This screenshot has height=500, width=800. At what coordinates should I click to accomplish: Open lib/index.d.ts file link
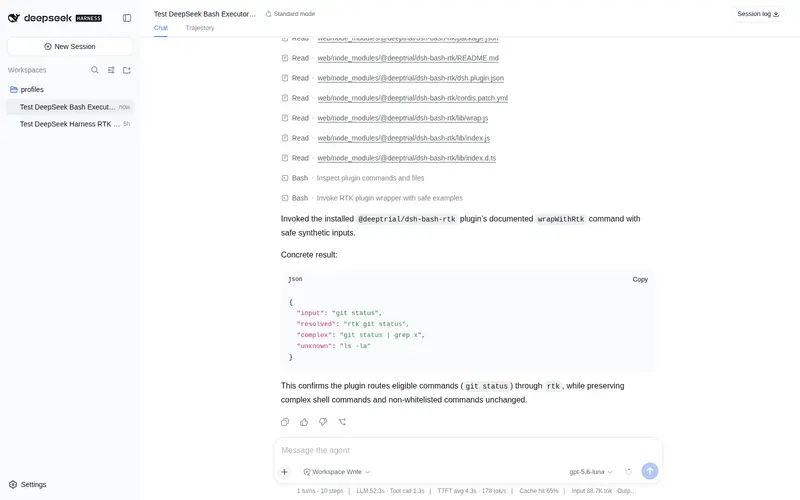[x=406, y=158]
